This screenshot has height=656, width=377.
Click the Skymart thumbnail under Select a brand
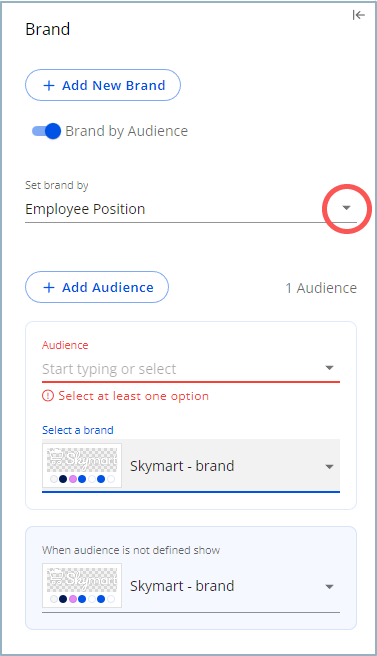point(82,466)
